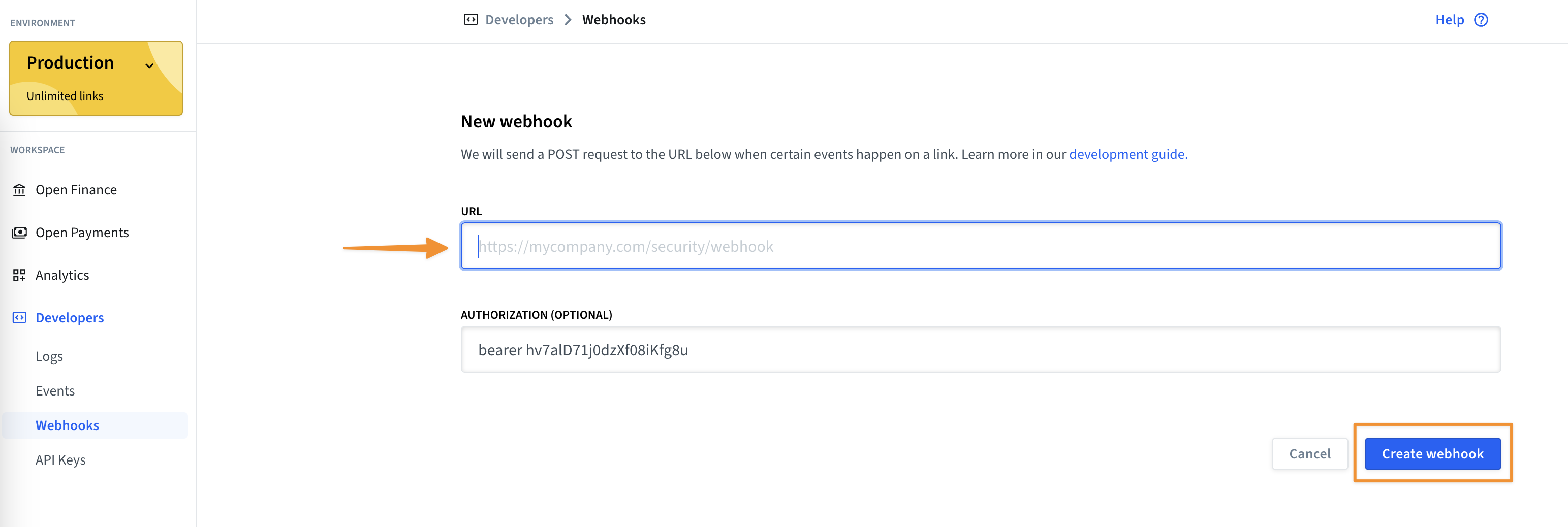Open the Production environment selector card
Screen dimensions: 1568x527
pyautogui.click(x=96, y=78)
